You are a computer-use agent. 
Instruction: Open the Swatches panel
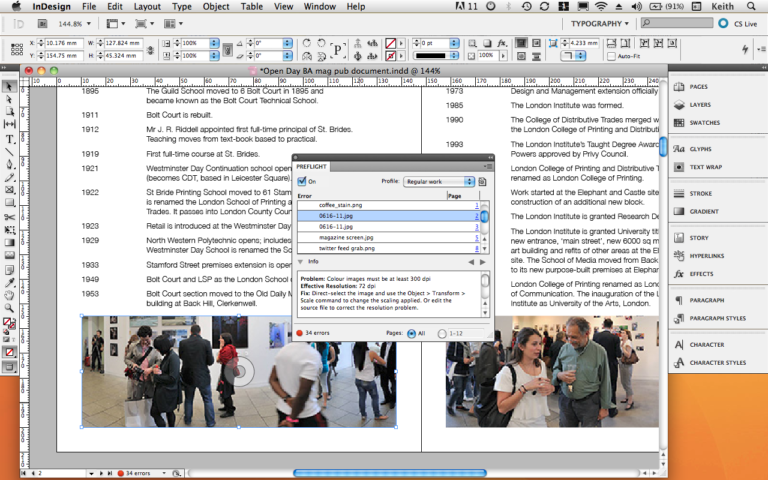[x=703, y=122]
